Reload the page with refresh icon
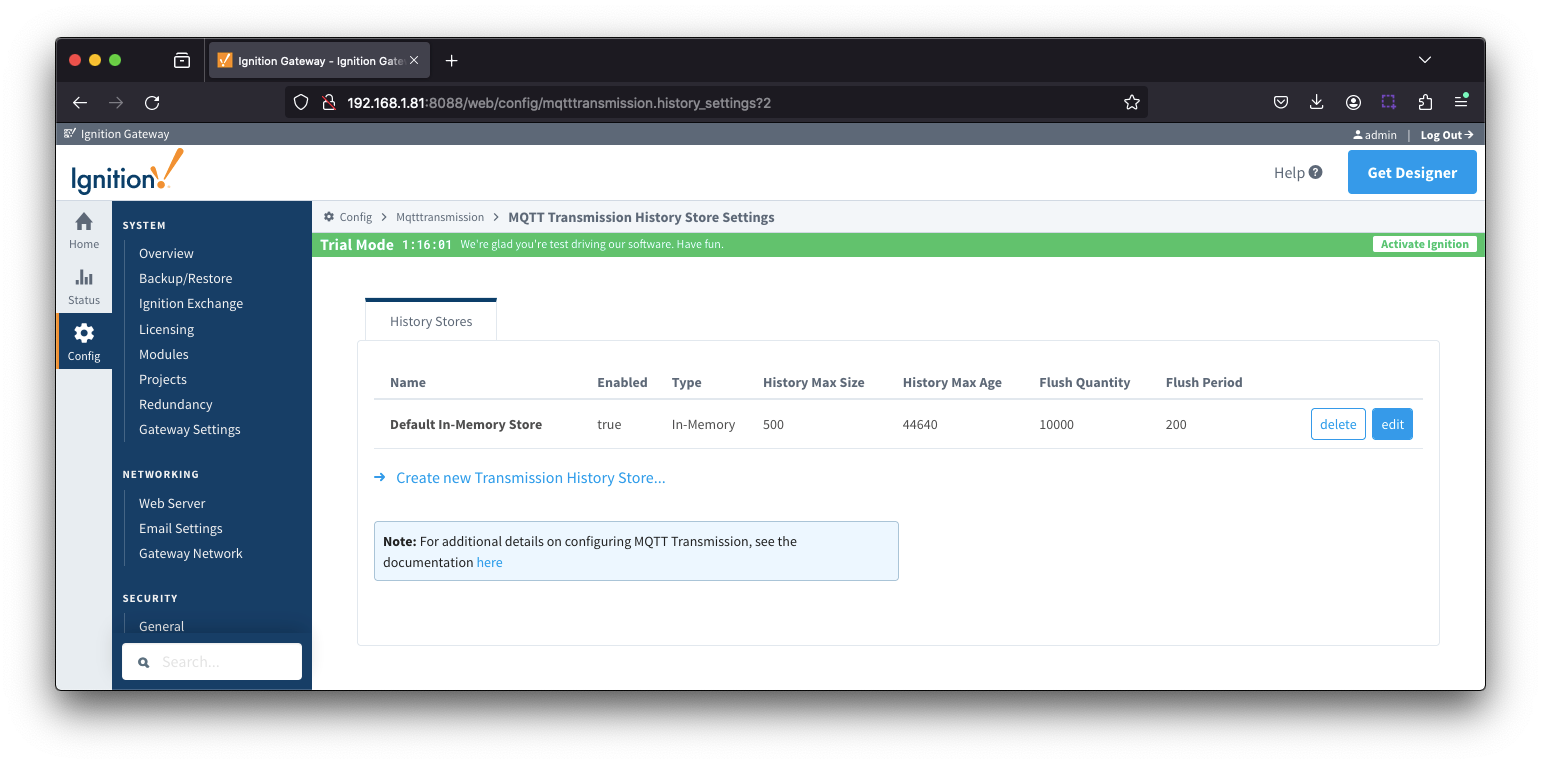Screen dimensions: 1541x764 (152, 102)
